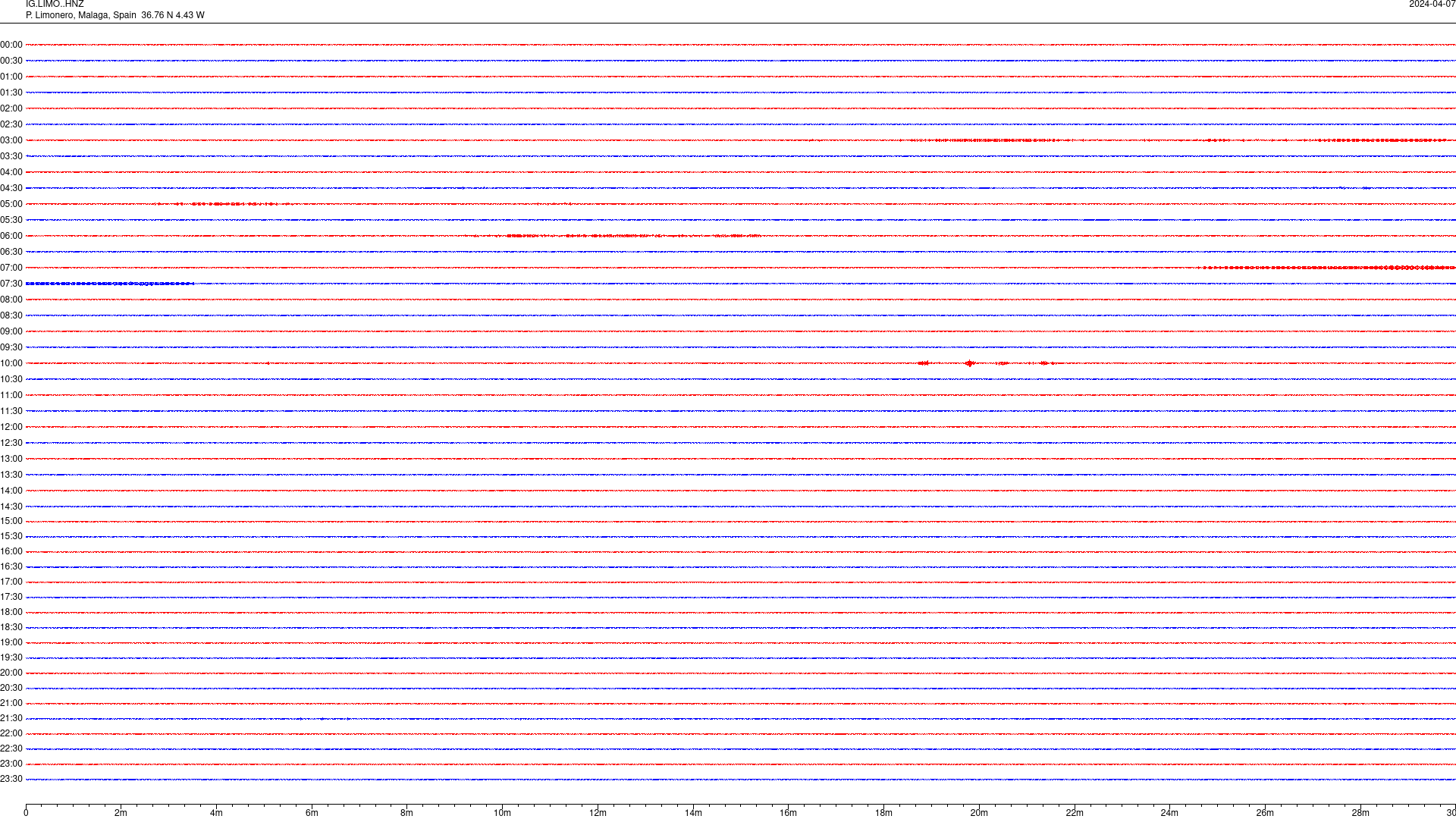The image size is (1456, 819).
Task: Click the 8m tick label on time axis
Action: click(407, 813)
